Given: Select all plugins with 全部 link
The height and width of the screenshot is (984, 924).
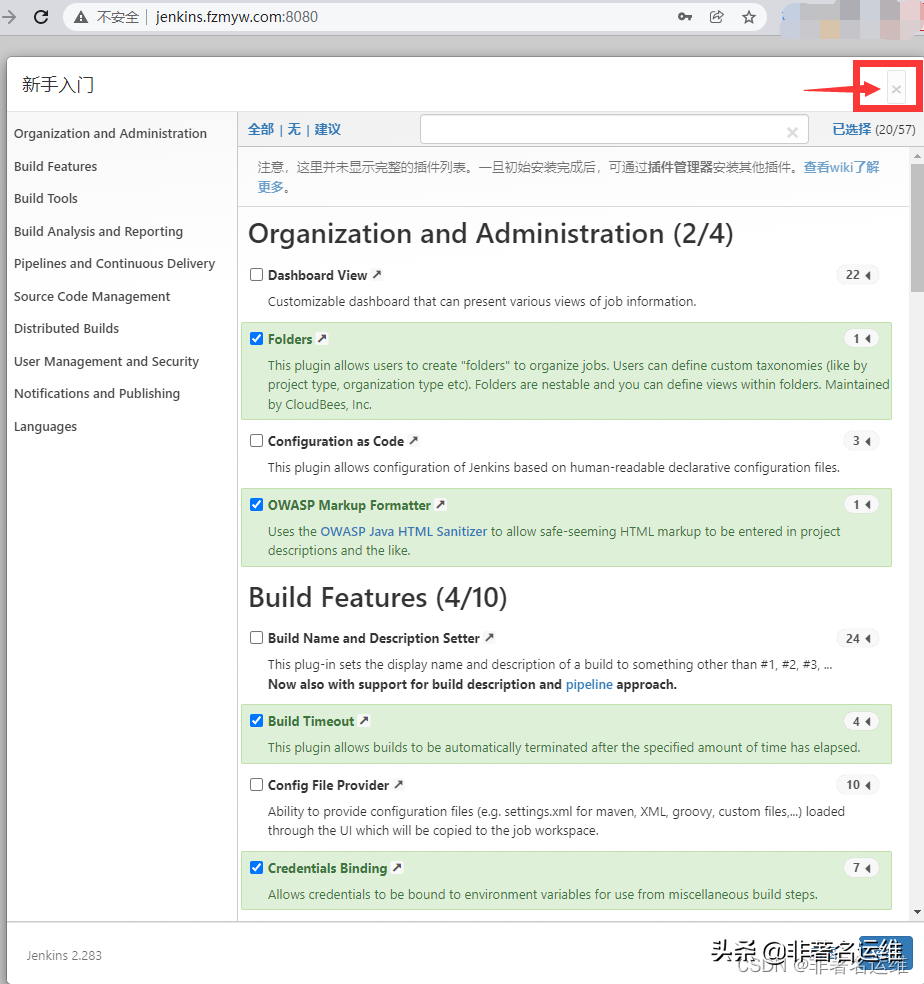Looking at the screenshot, I should click(261, 129).
